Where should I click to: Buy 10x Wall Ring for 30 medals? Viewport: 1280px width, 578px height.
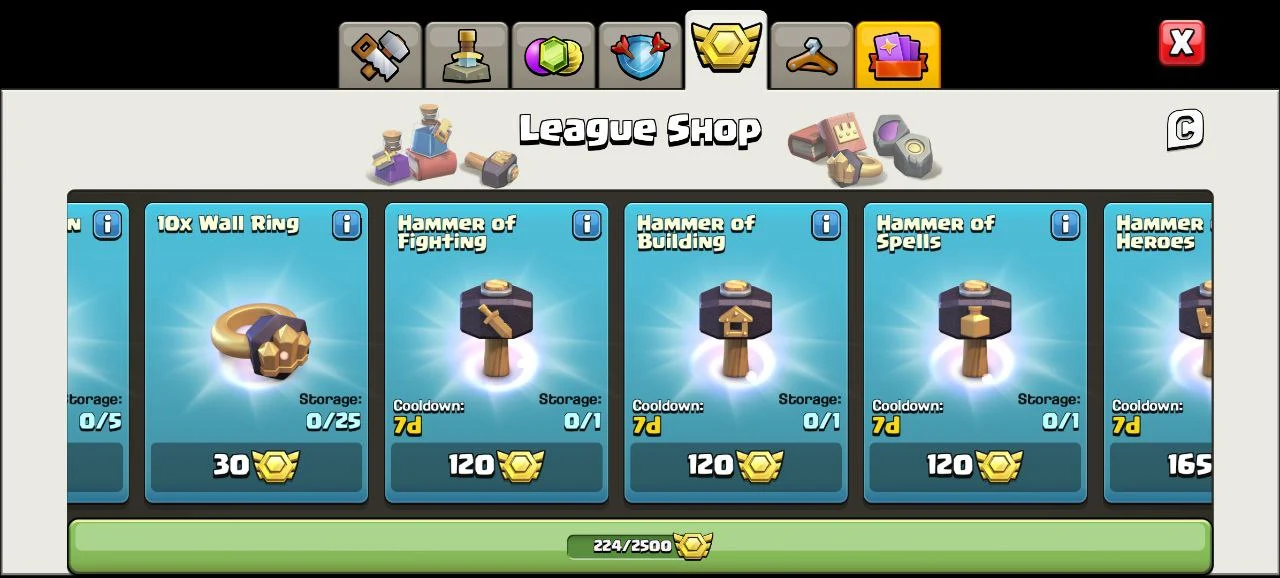coord(257,467)
